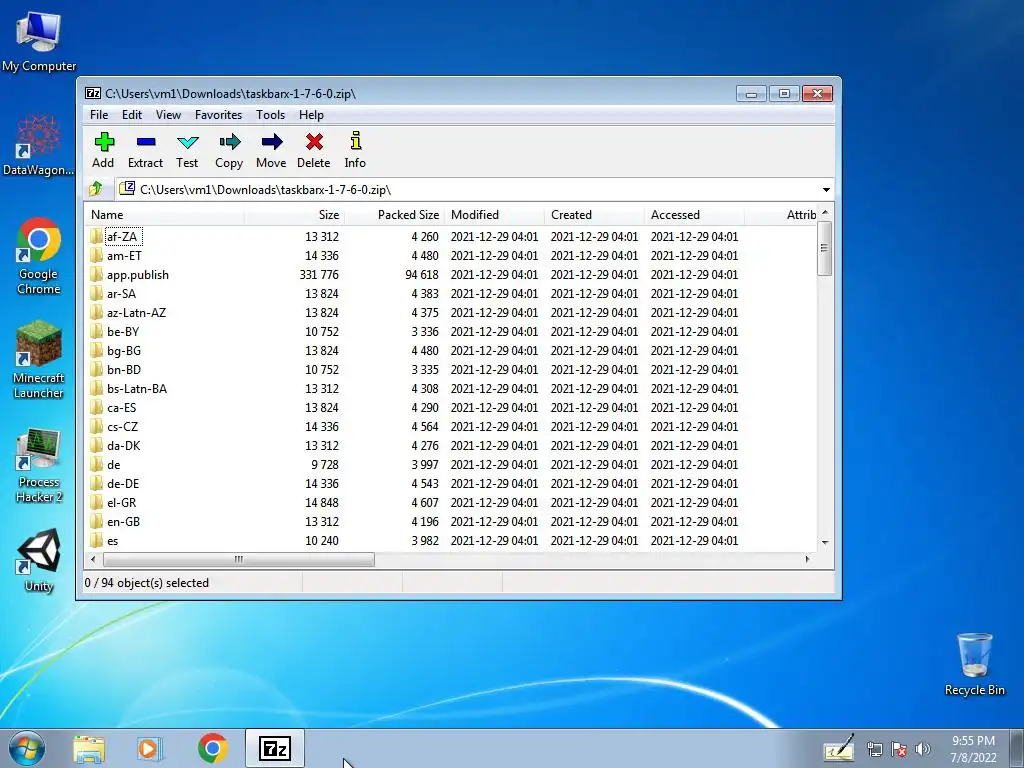Select the bg-BG folder row
This screenshot has height=768, width=1024.
tap(451, 351)
